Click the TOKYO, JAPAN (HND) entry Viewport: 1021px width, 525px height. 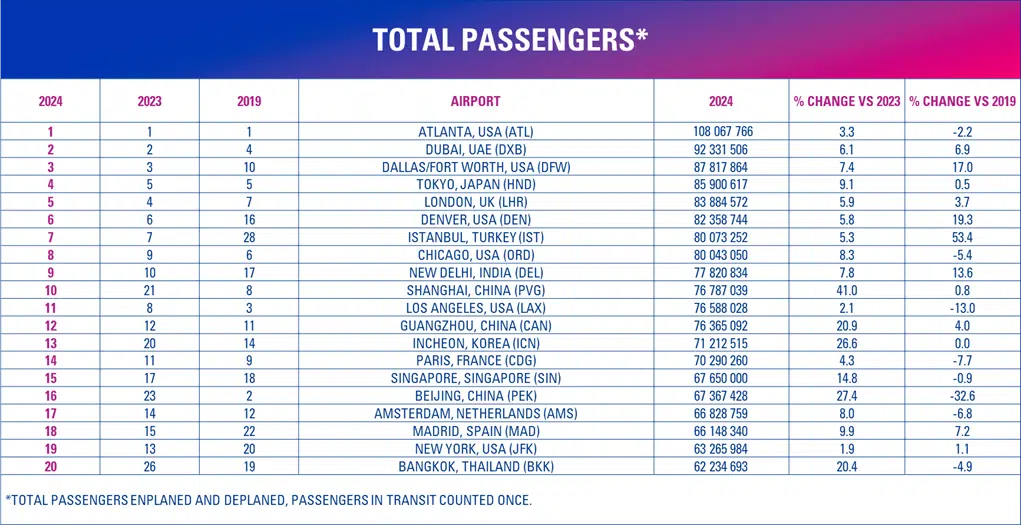point(476,185)
